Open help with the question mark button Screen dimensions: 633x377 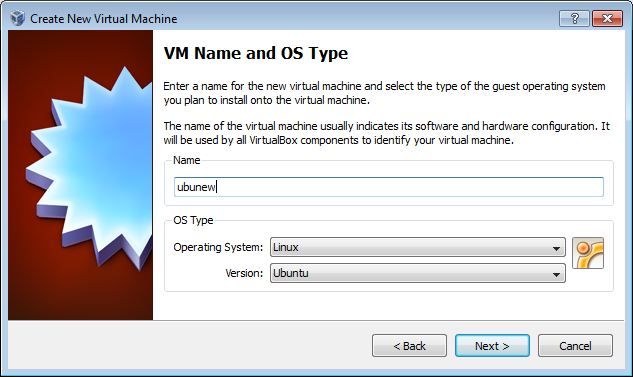(574, 18)
